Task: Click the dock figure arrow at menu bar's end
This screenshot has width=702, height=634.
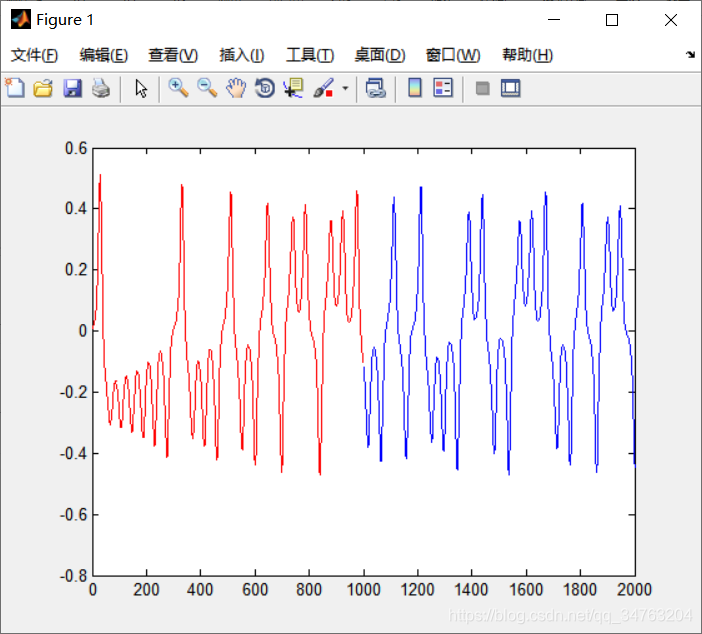Action: coord(690,55)
